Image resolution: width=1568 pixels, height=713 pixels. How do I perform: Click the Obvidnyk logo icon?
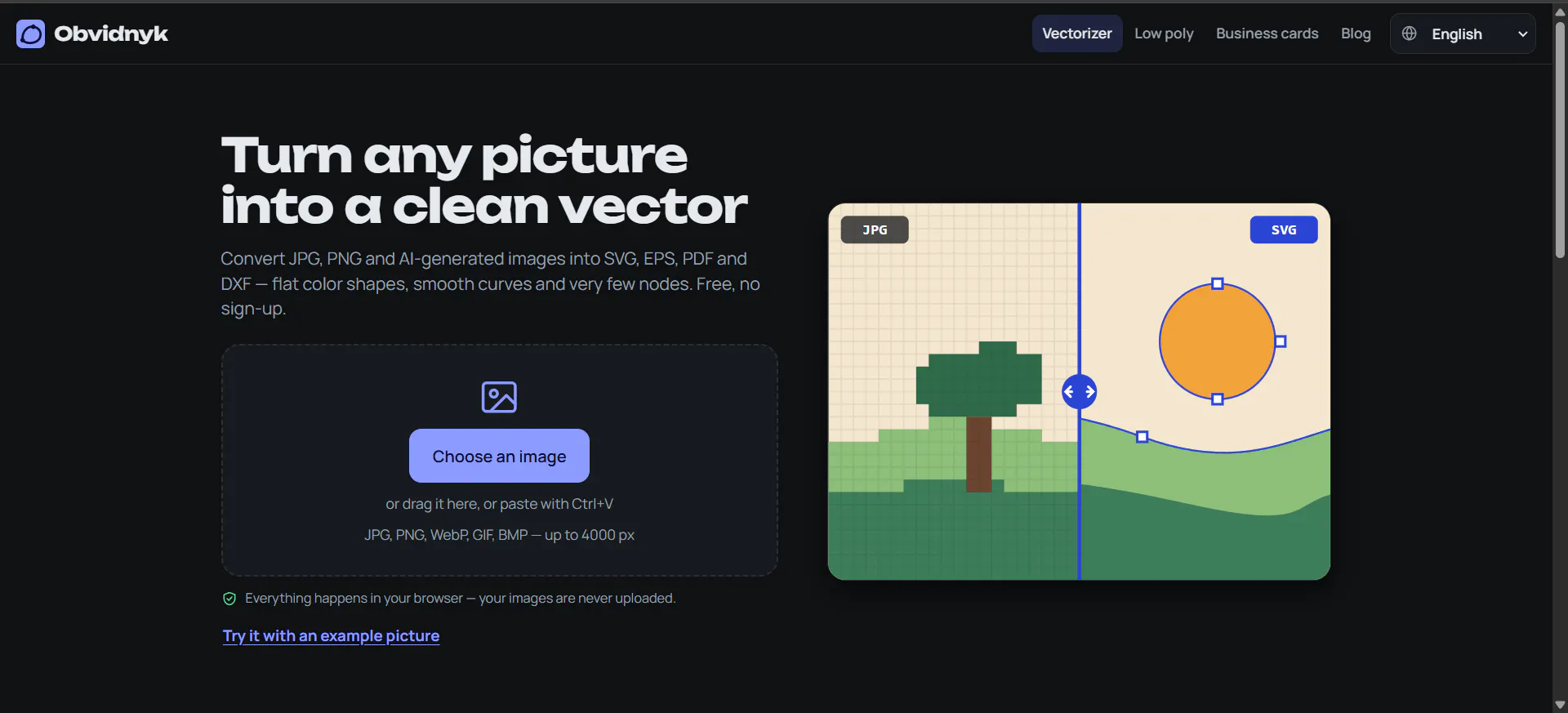point(31,33)
